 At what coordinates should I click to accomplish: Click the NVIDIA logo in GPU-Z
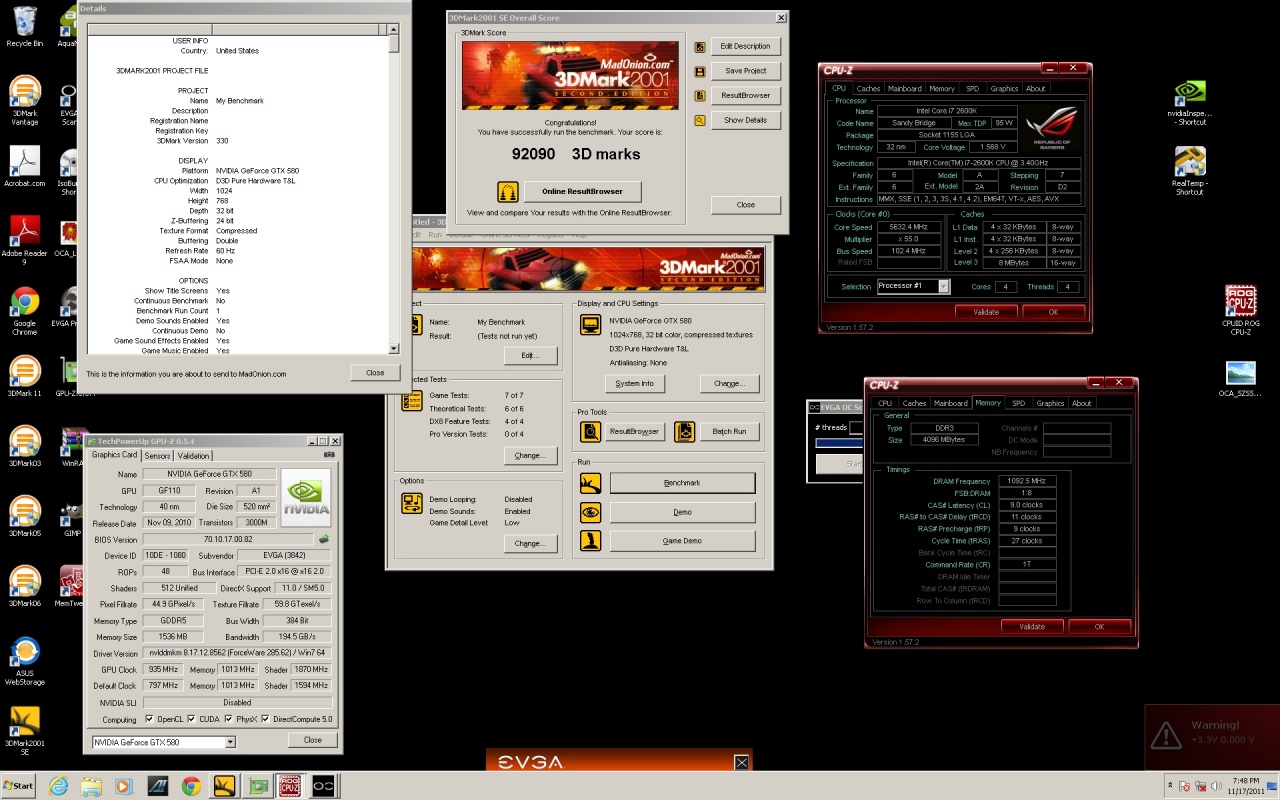306,497
